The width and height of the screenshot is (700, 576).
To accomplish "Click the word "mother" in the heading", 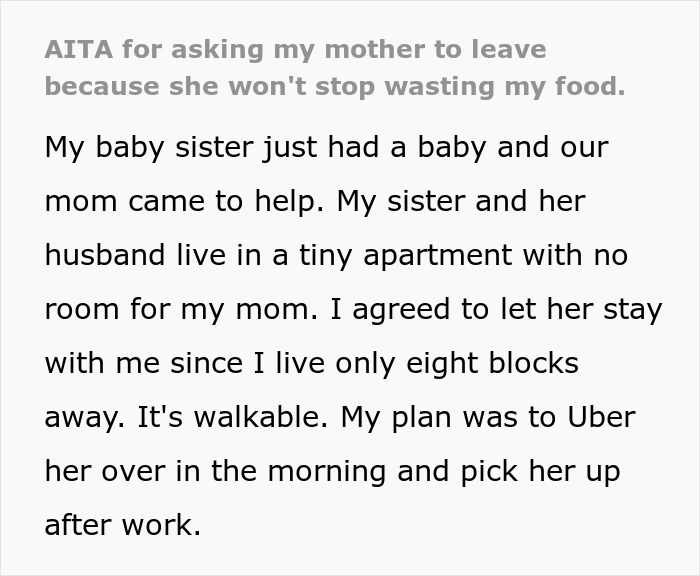I will (x=331, y=50).
